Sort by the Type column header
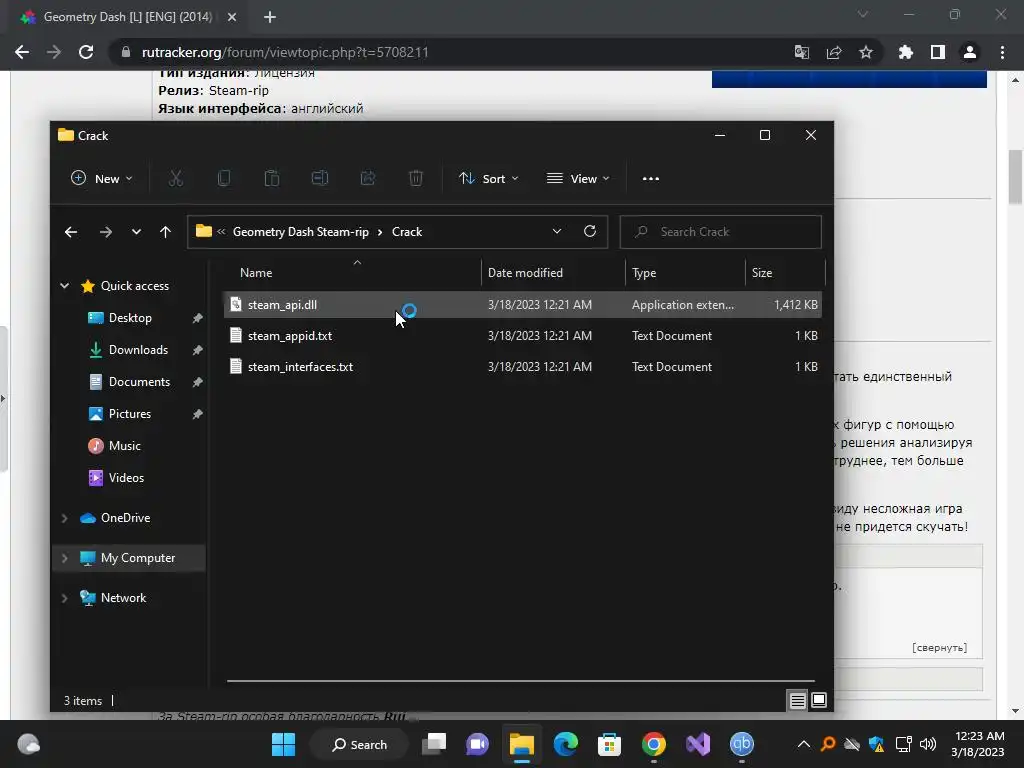Viewport: 1024px width, 768px height. click(685, 272)
